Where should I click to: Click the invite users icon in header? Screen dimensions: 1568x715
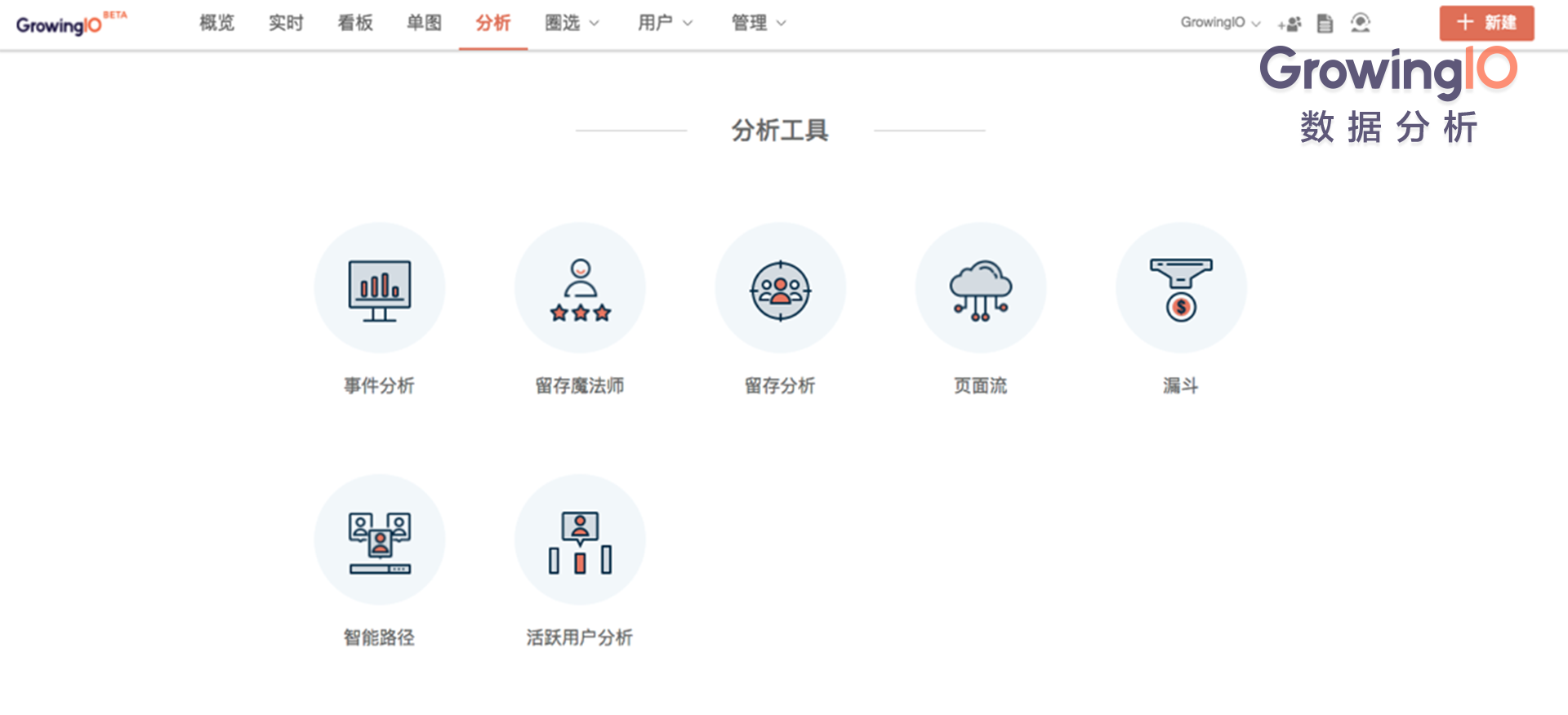pyautogui.click(x=1290, y=24)
